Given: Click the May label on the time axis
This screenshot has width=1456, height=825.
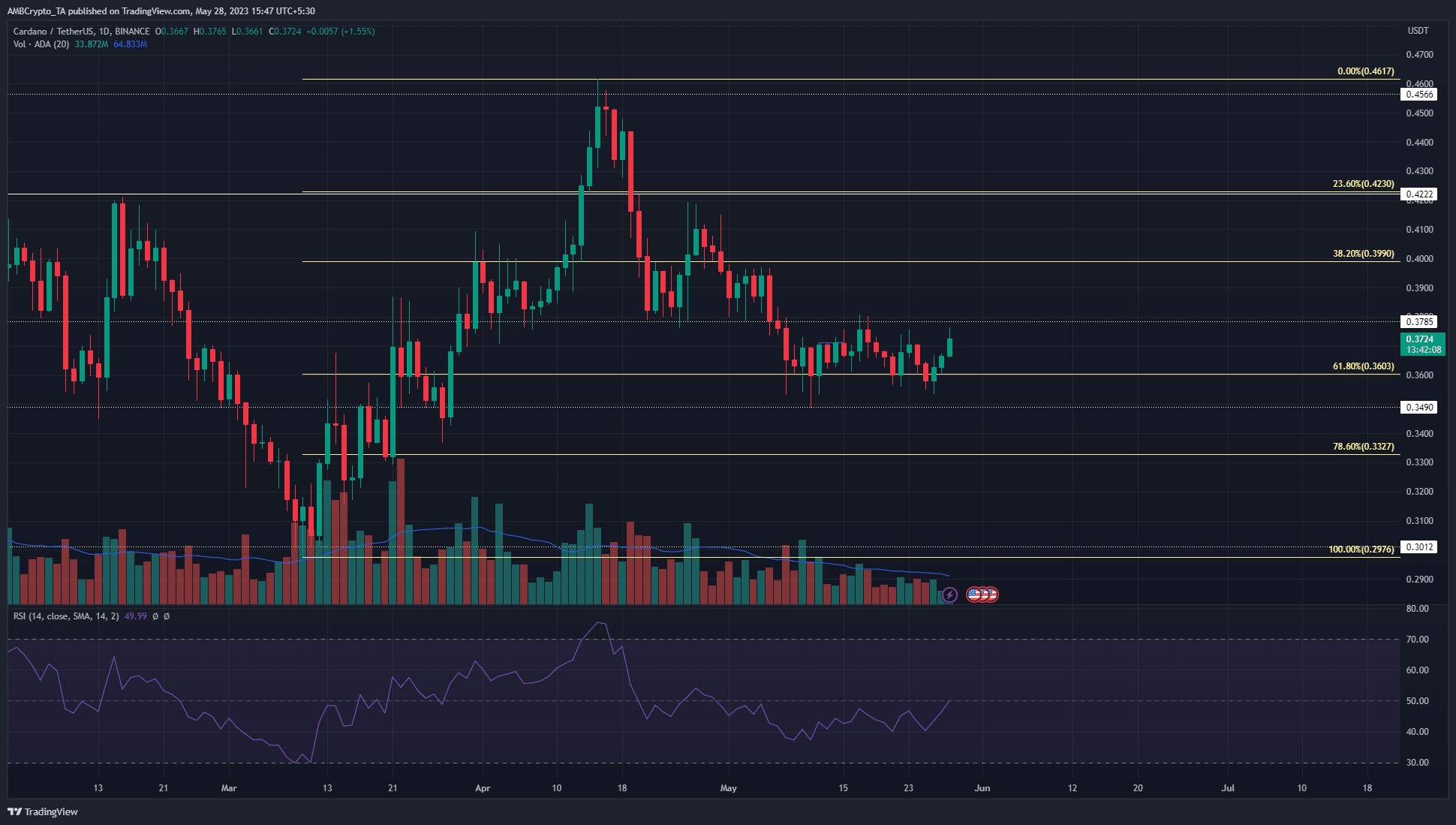Looking at the screenshot, I should pyautogui.click(x=728, y=788).
